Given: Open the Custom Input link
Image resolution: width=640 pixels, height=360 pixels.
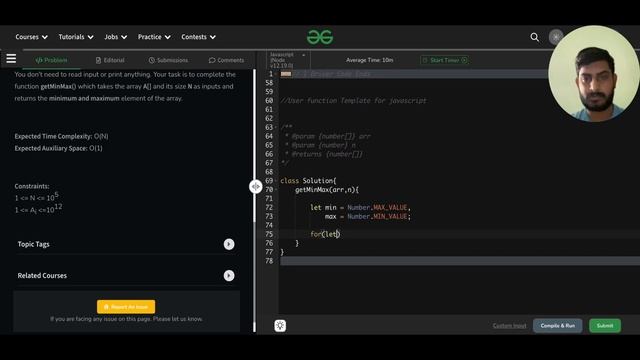Looking at the screenshot, I should click(509, 326).
